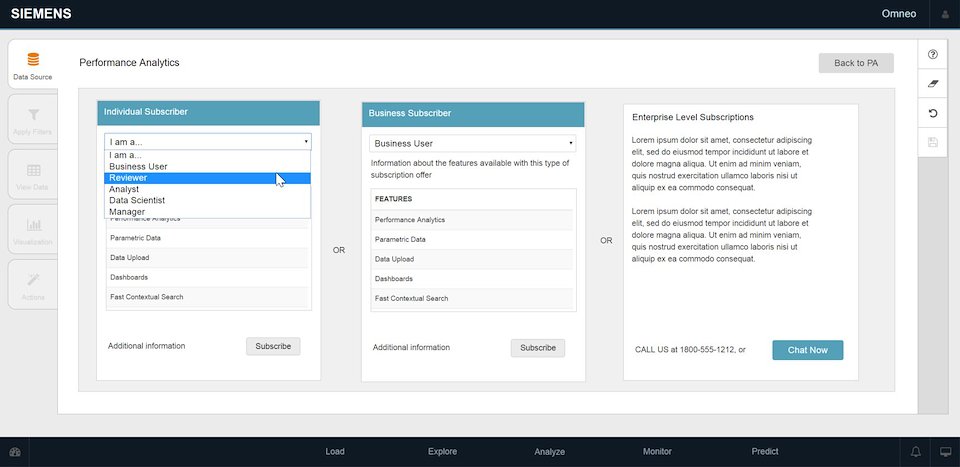Select Business User option in dropdown list
960x467 pixels.
pyautogui.click(x=208, y=166)
